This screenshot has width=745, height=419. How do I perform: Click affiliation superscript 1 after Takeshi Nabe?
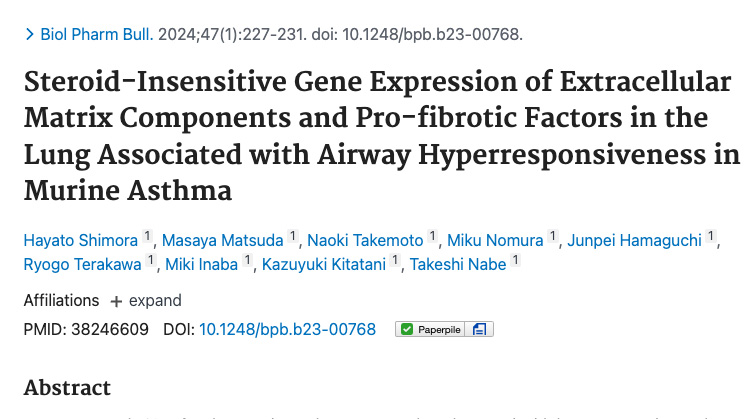[x=515, y=260]
